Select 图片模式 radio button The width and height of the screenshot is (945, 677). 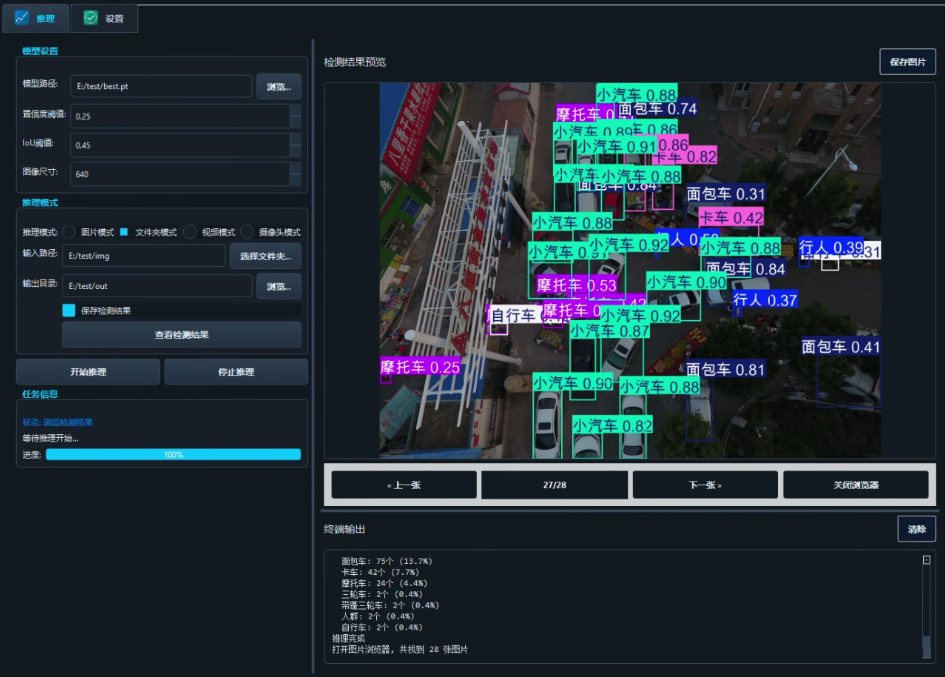click(x=69, y=232)
